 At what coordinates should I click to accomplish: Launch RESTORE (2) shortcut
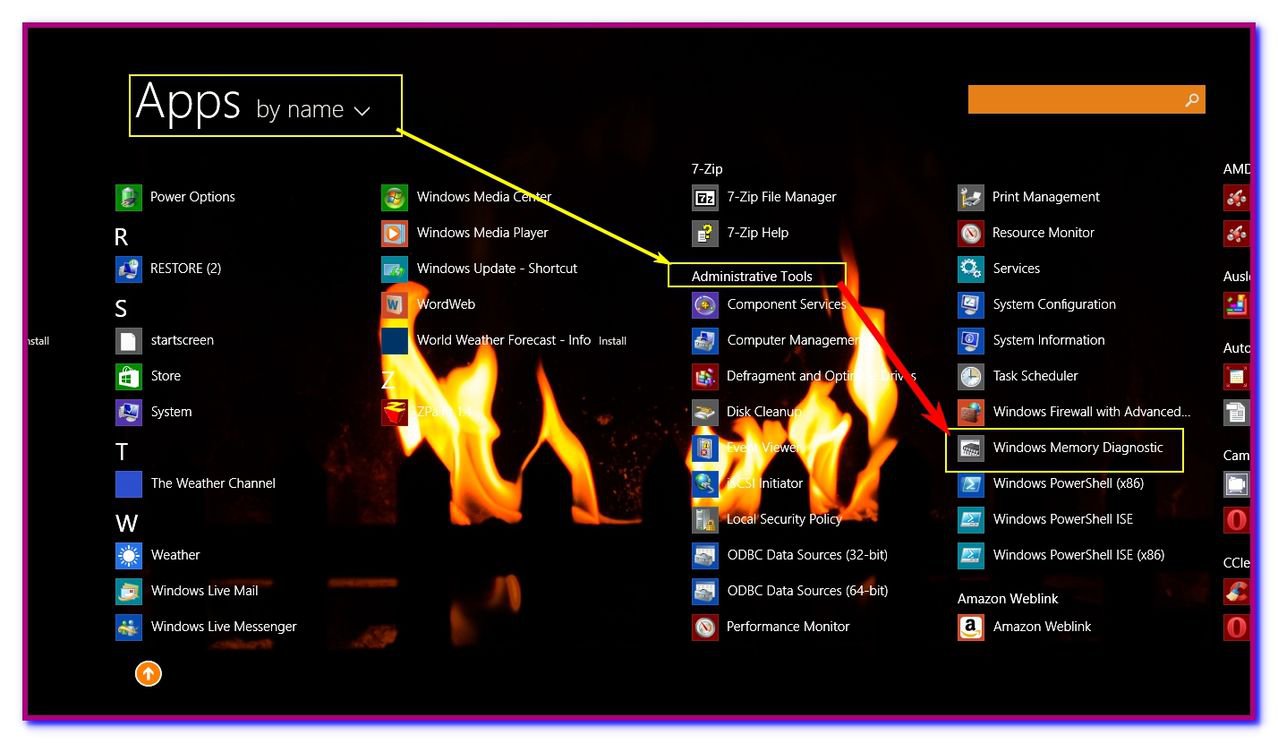click(169, 268)
